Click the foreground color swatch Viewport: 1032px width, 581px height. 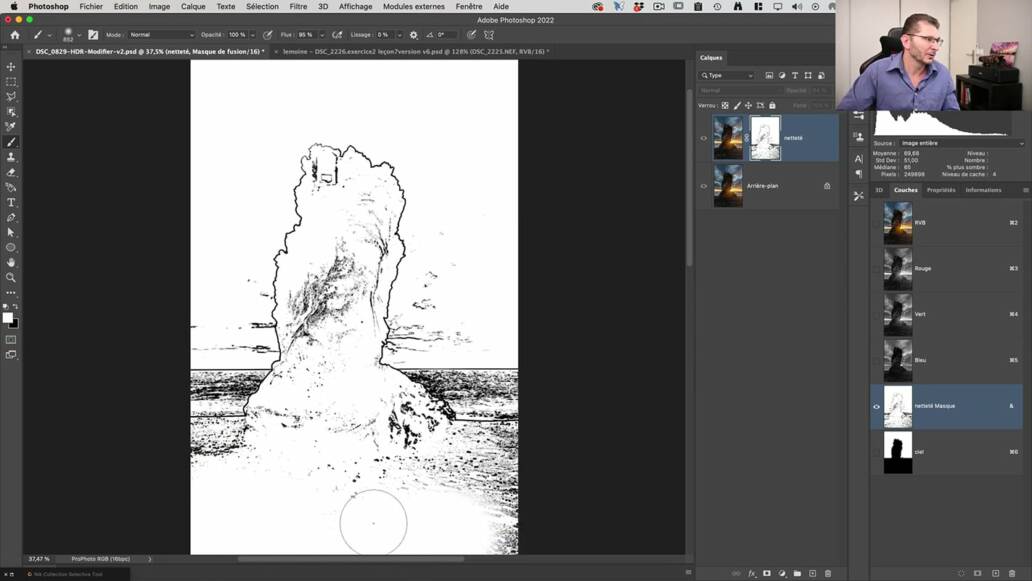point(8,318)
